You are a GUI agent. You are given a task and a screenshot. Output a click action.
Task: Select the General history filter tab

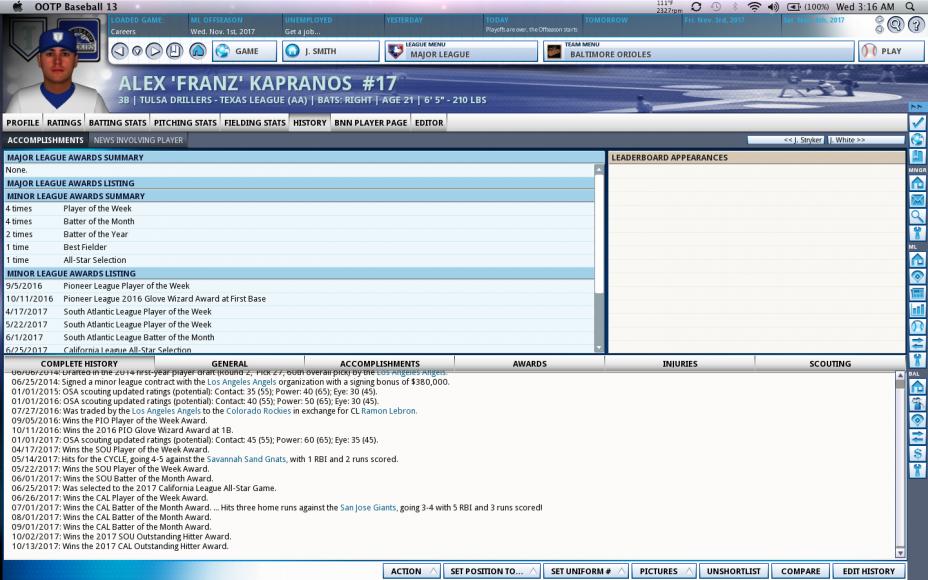tap(230, 363)
